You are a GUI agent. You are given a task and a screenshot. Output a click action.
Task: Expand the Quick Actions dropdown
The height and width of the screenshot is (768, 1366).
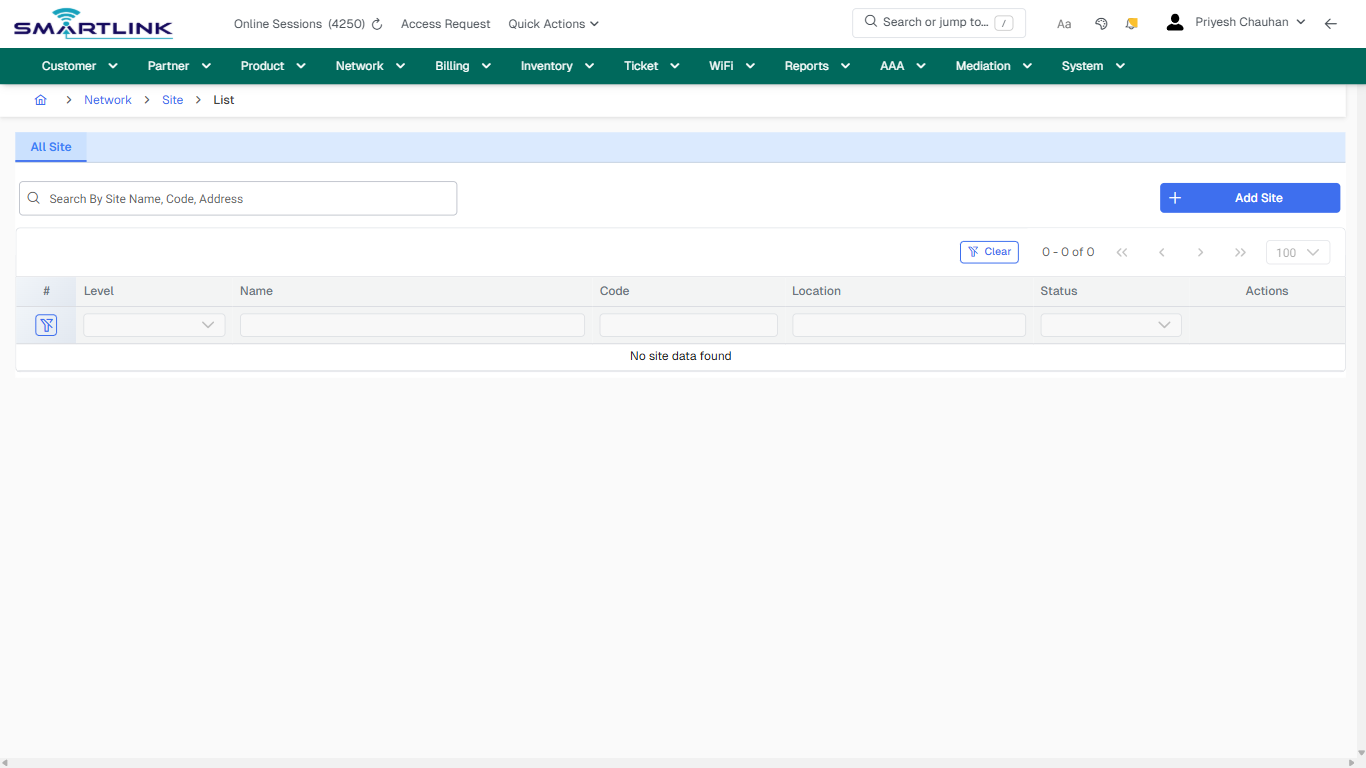[x=553, y=23]
